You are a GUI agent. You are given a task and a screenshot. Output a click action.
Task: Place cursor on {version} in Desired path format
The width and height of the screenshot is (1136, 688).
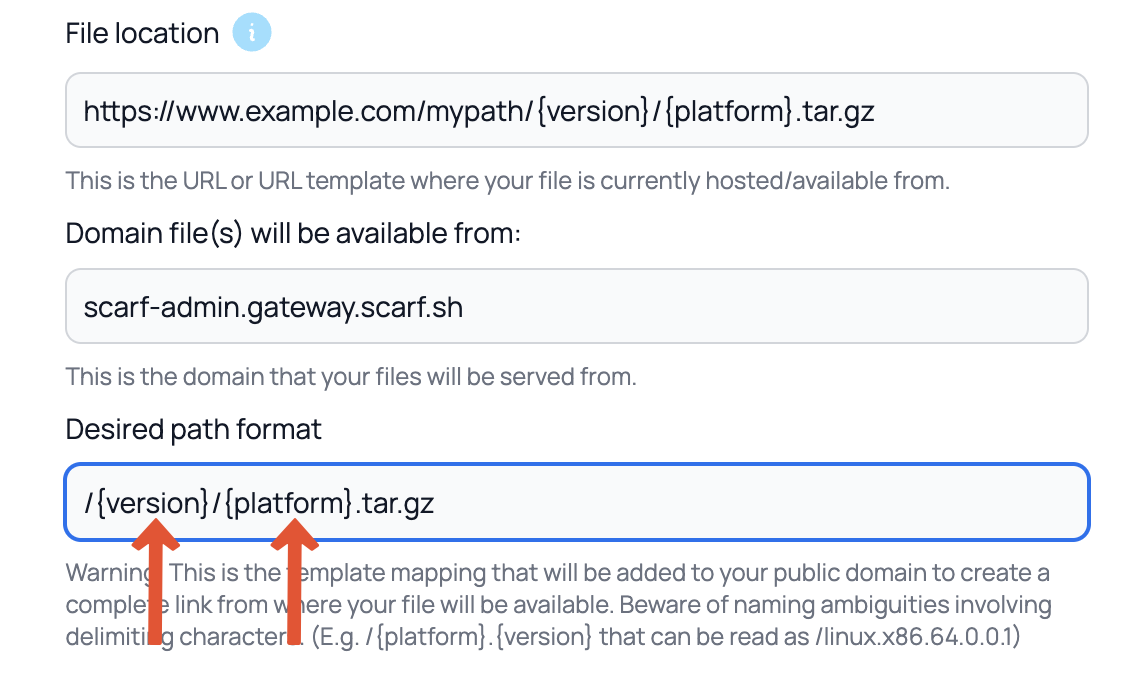[x=152, y=502]
